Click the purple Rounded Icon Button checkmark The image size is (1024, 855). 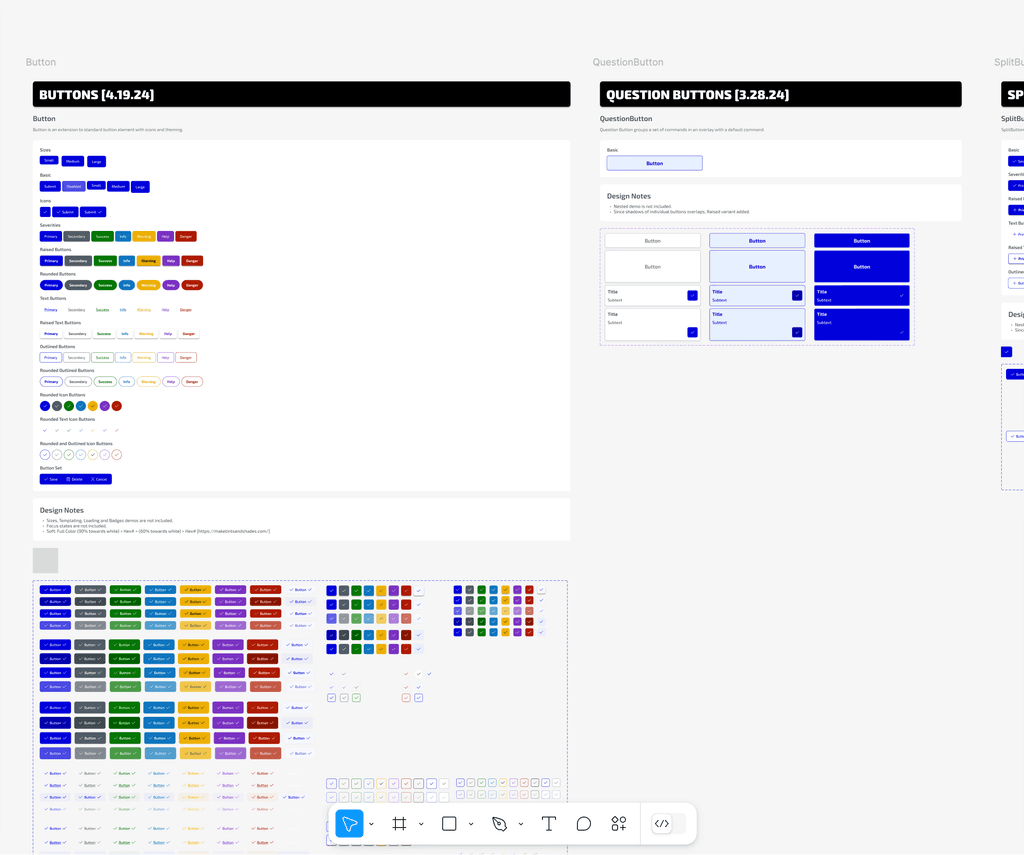click(x=104, y=406)
